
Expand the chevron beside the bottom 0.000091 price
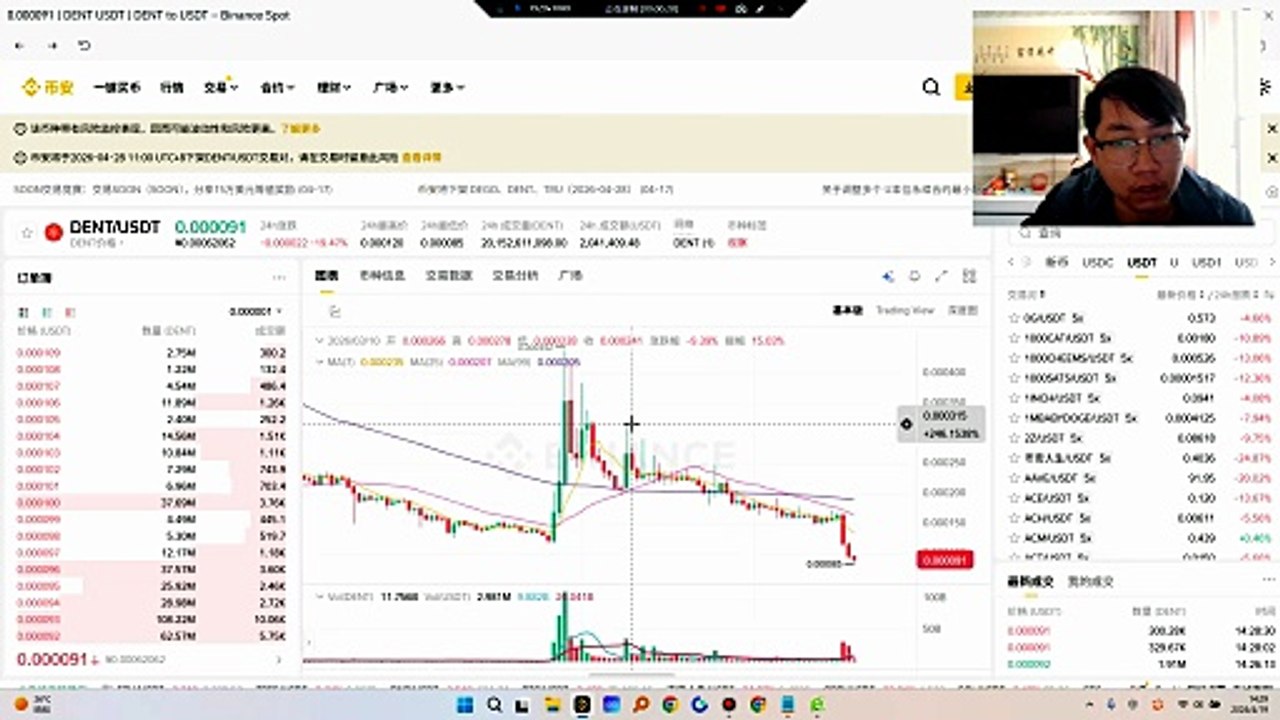click(279, 660)
